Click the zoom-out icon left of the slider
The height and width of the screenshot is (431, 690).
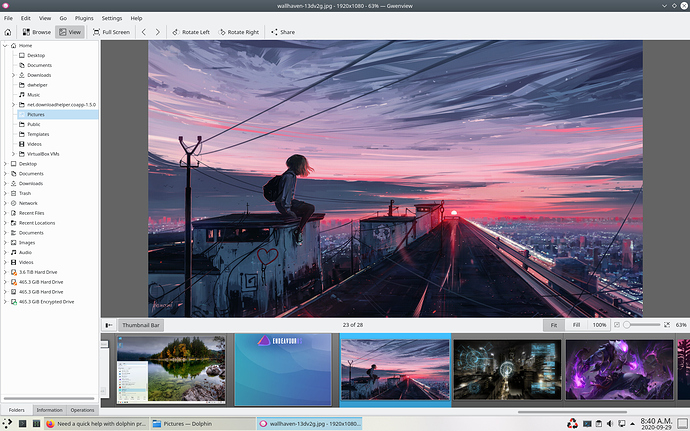pos(617,325)
